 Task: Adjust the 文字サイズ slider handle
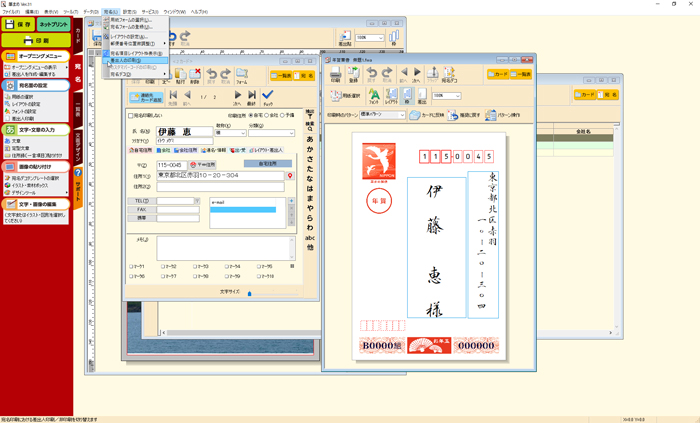(249, 293)
